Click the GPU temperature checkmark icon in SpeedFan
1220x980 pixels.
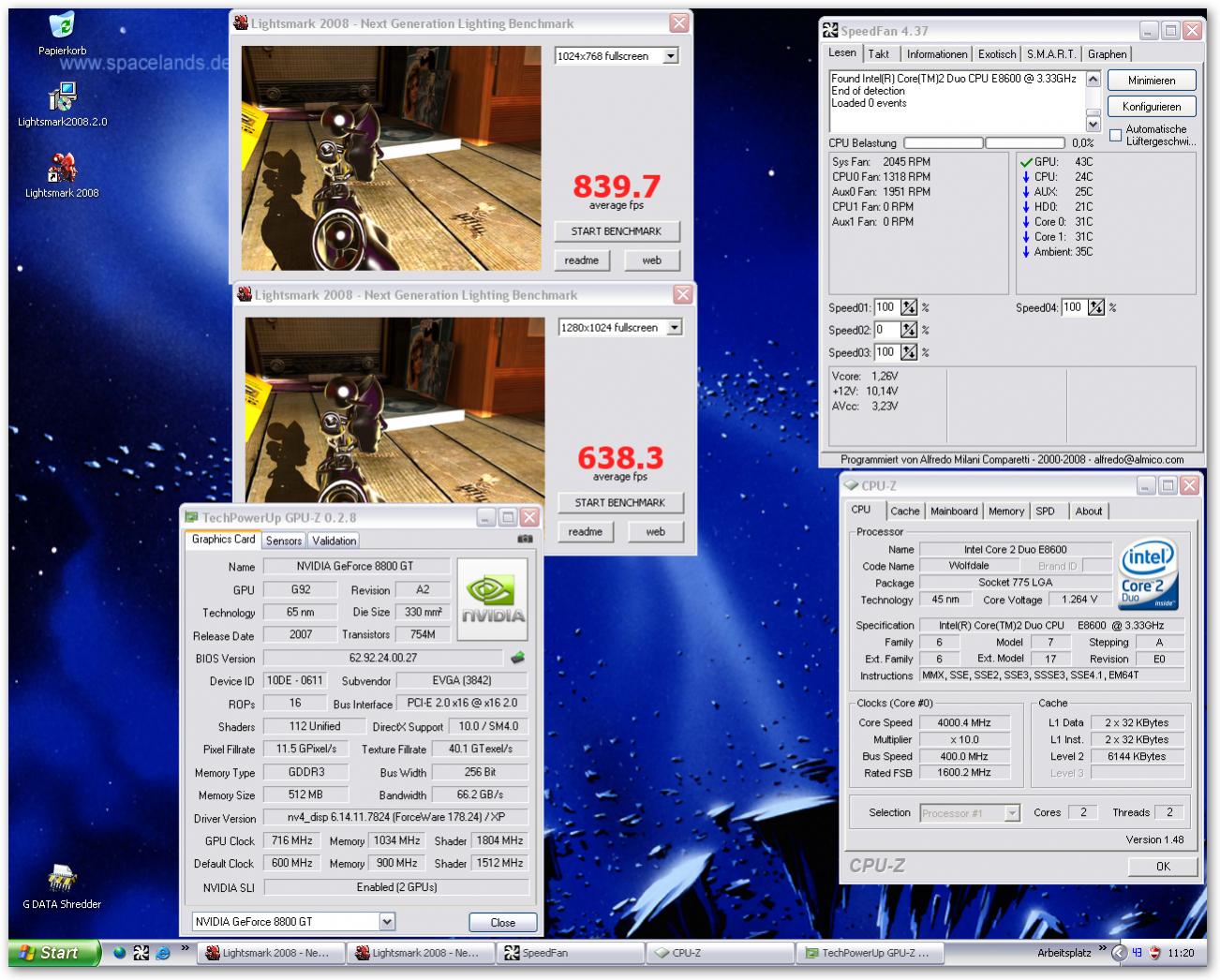click(1026, 162)
